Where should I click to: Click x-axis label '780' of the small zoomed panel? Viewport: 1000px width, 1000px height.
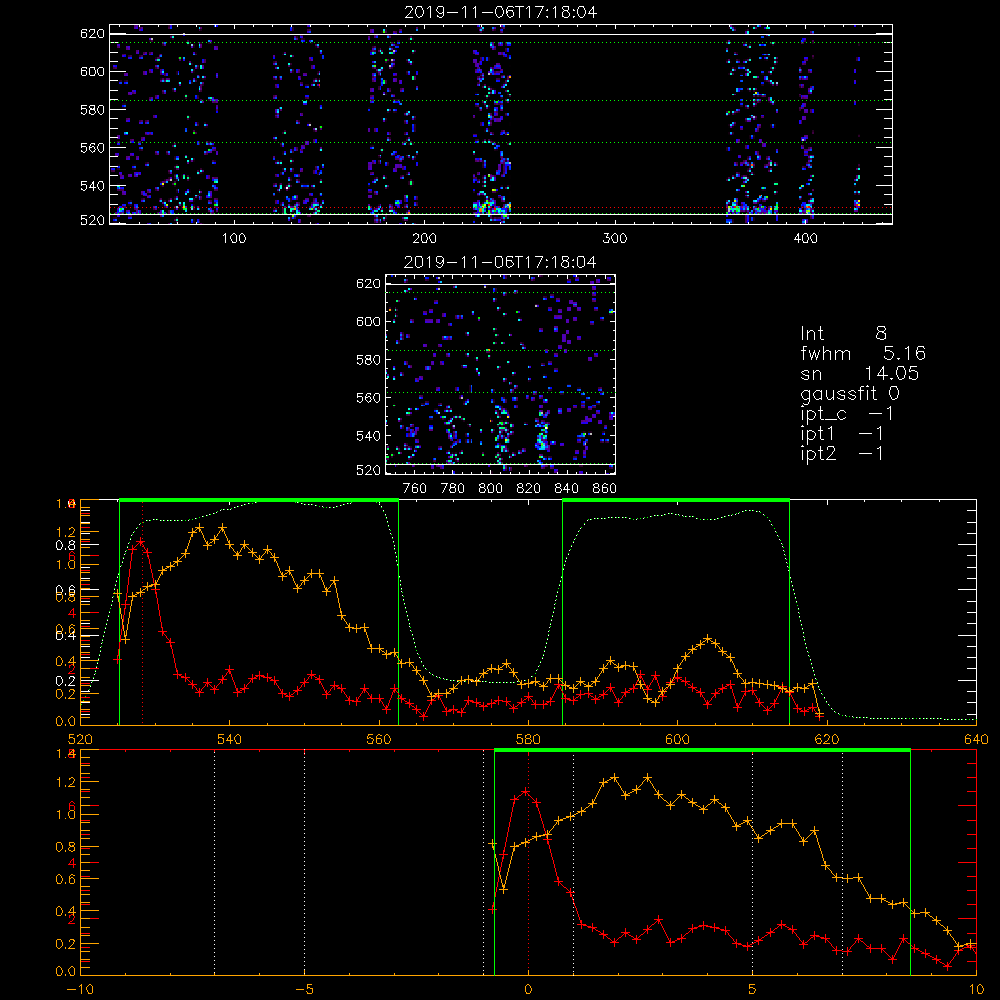pos(453,489)
